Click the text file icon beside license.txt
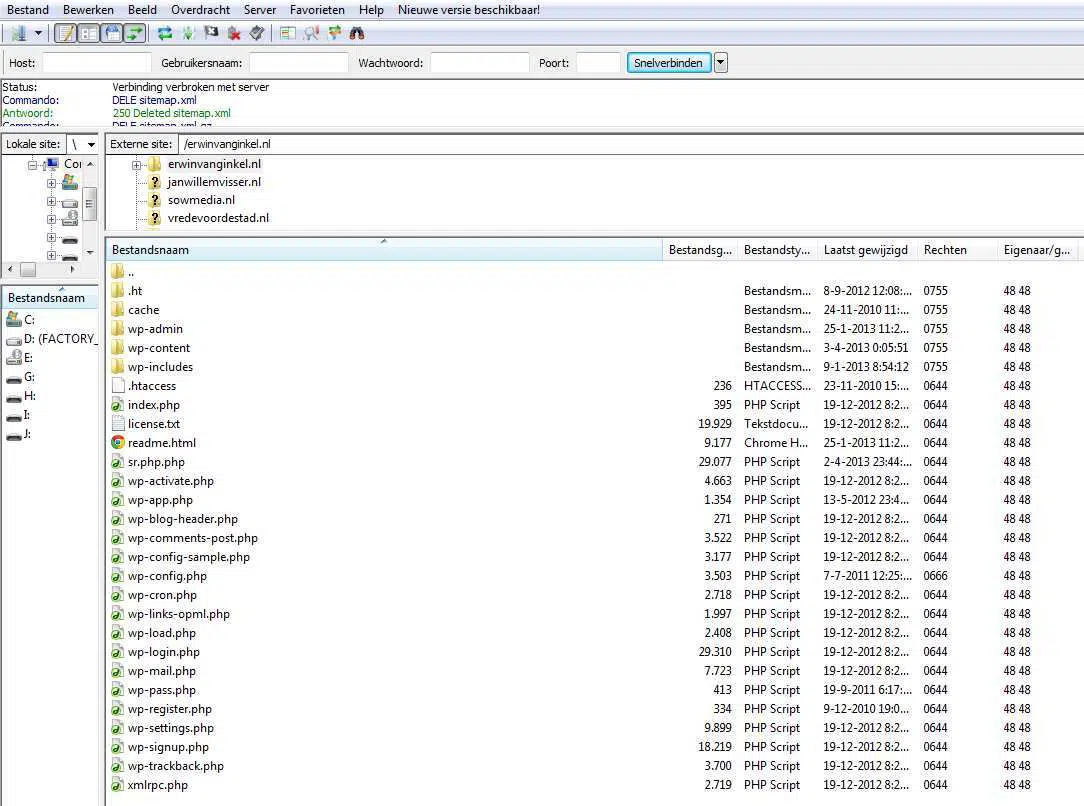The image size is (1084, 806). (118, 424)
